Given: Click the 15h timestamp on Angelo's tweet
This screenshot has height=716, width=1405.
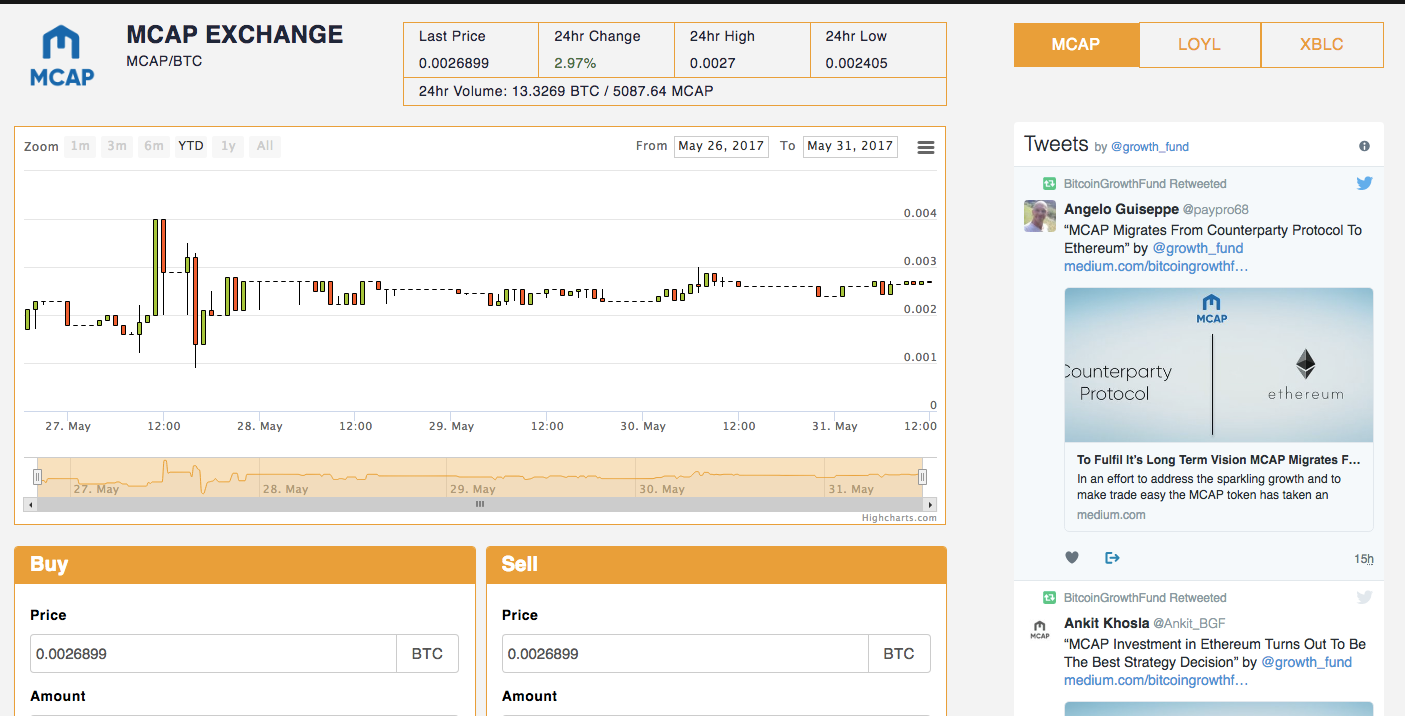Looking at the screenshot, I should point(1363,559).
